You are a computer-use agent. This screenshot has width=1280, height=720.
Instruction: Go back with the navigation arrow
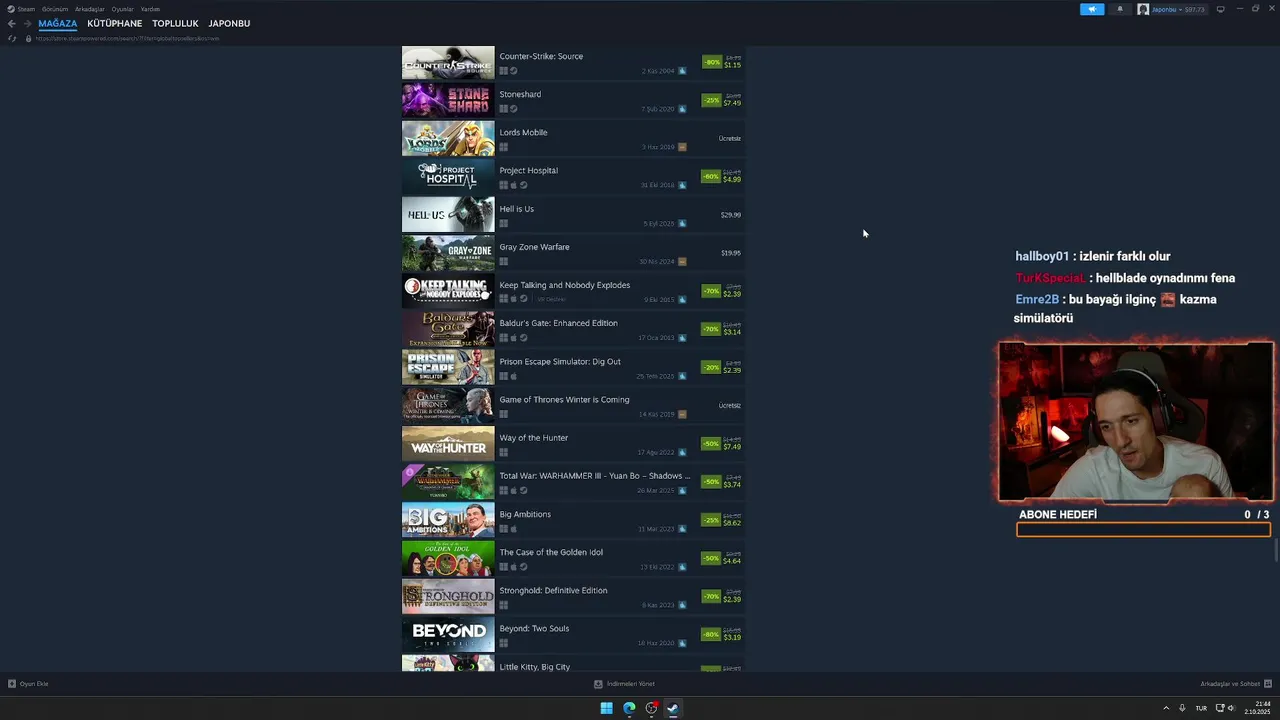click(x=12, y=23)
